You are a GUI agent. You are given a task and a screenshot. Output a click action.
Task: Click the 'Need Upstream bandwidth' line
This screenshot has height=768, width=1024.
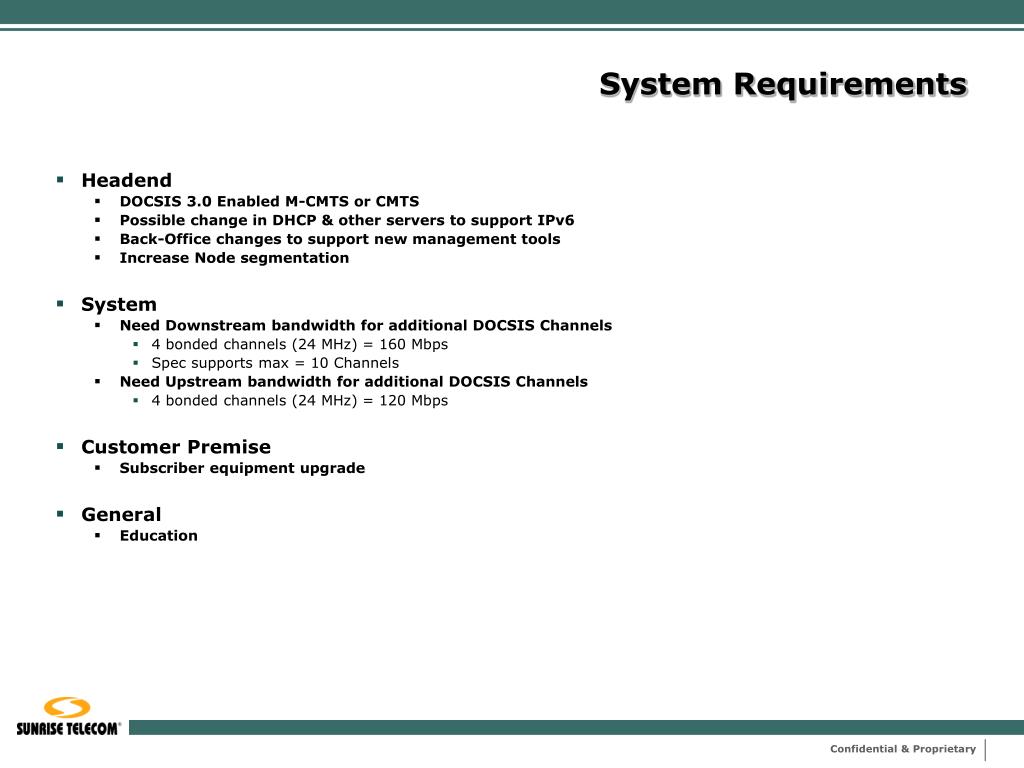(353, 381)
